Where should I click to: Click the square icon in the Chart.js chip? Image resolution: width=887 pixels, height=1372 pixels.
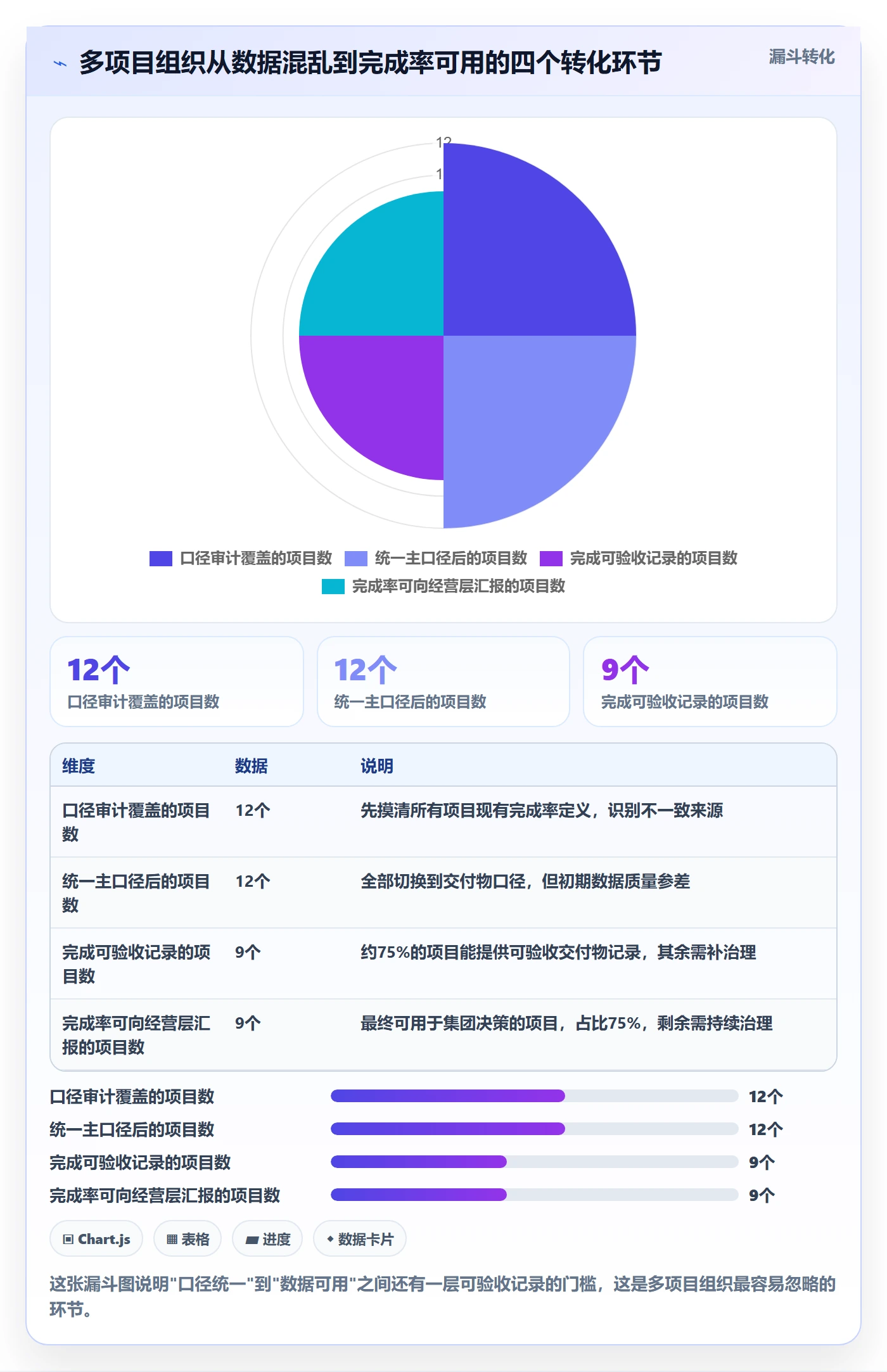(68, 1239)
